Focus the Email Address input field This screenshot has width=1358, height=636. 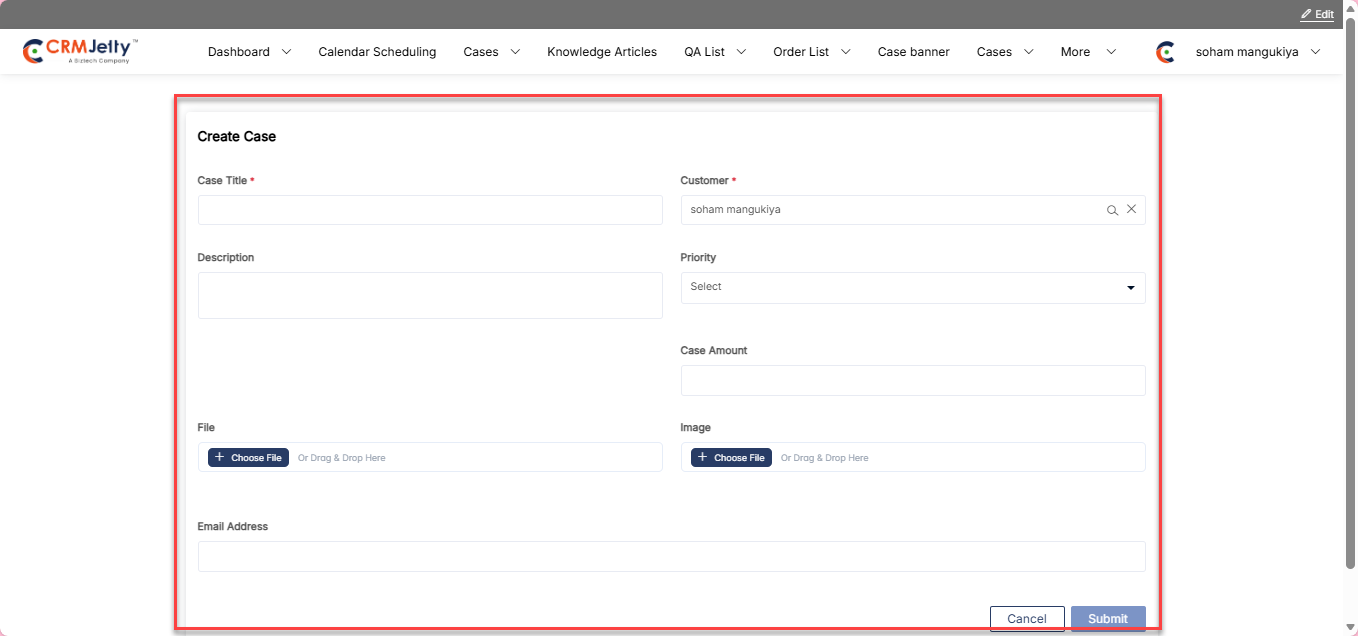click(671, 557)
